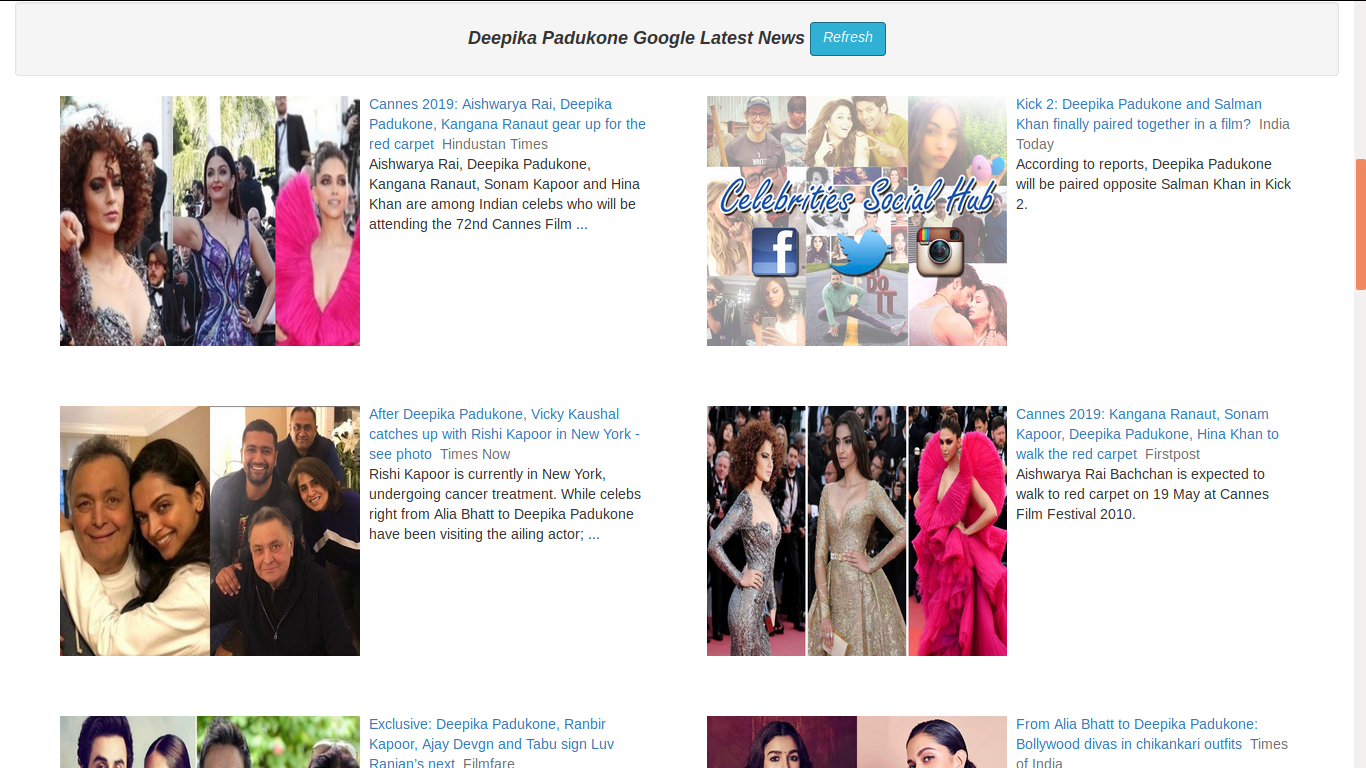The width and height of the screenshot is (1366, 768).
Task: Click the orange page scrollbar thumb
Action: pos(1360,224)
